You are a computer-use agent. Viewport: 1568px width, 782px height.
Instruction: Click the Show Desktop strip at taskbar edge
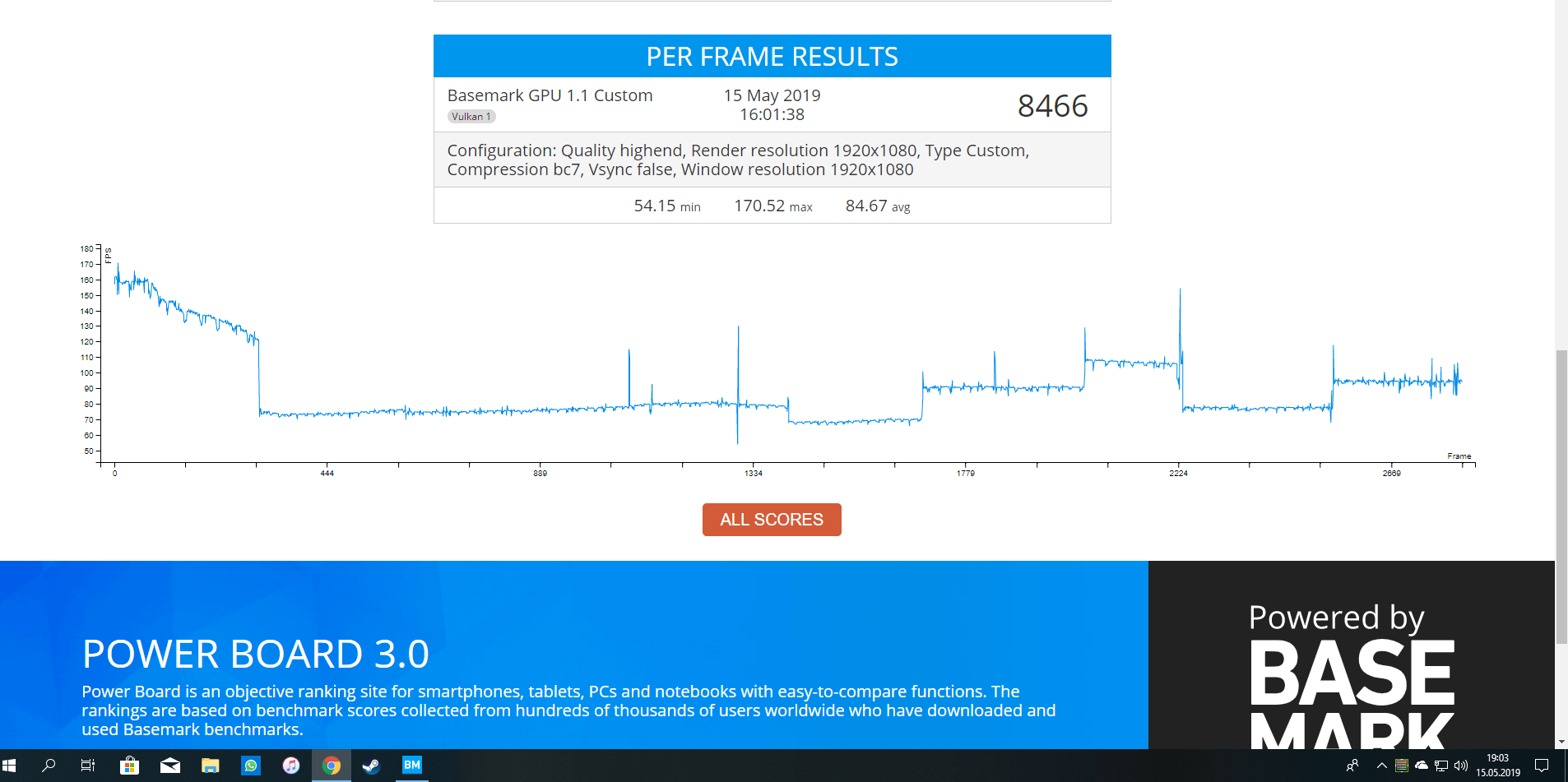1566,766
